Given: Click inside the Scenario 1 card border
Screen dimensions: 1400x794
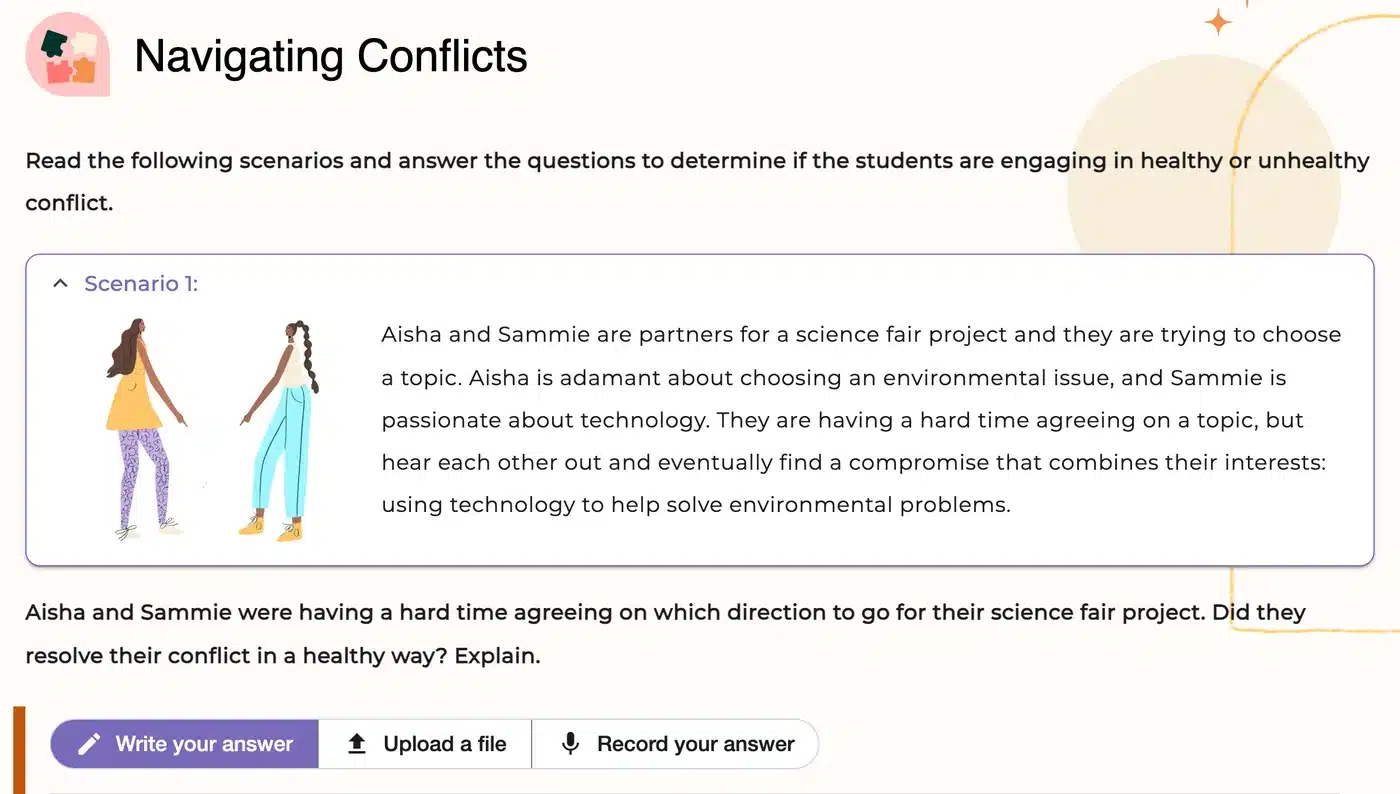Looking at the screenshot, I should click(x=700, y=410).
